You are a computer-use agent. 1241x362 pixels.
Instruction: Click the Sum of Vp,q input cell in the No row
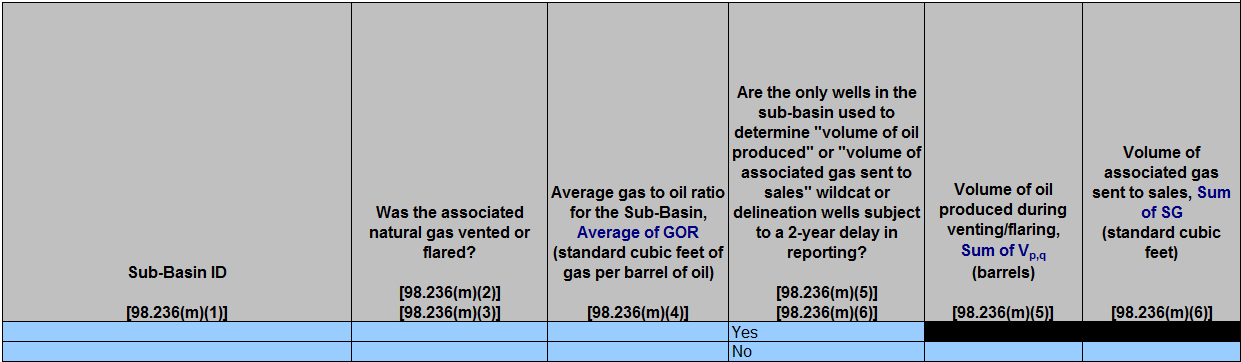(x=1003, y=352)
